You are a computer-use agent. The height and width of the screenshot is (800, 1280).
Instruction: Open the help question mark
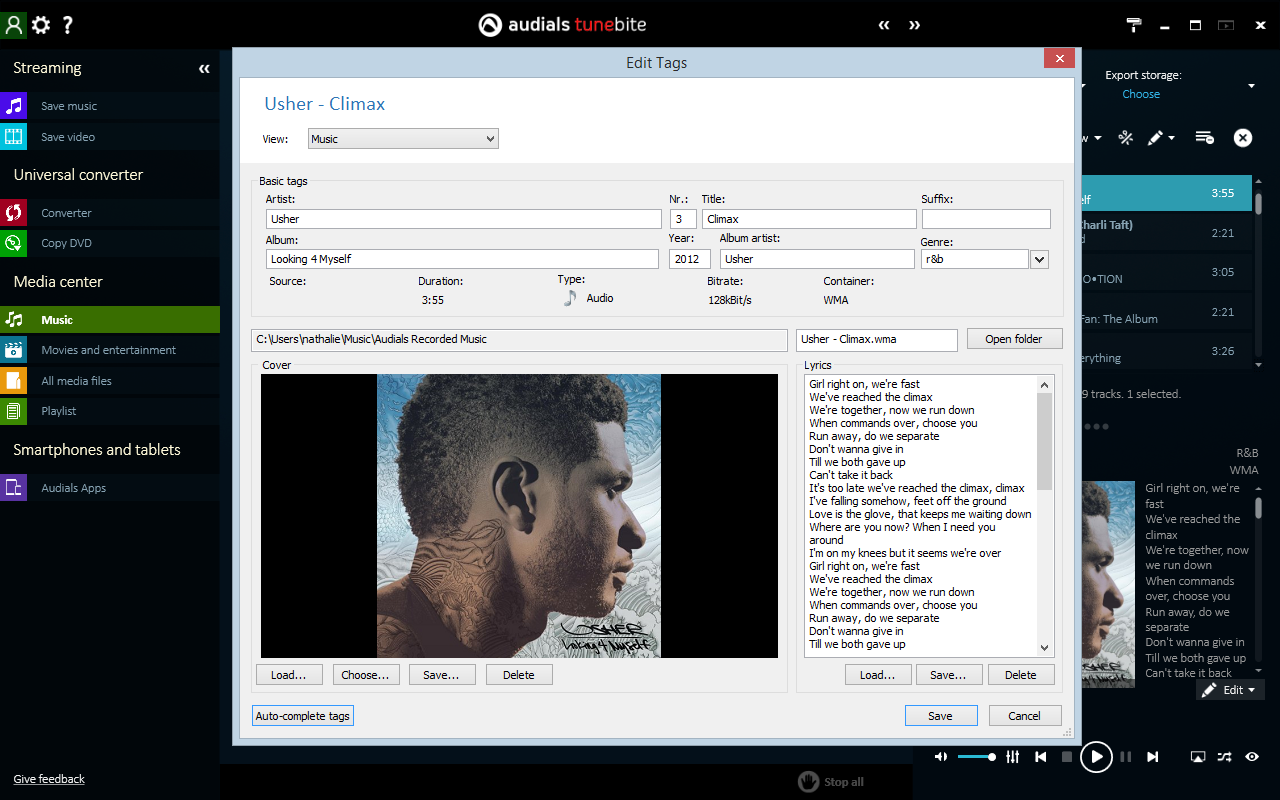pos(67,25)
